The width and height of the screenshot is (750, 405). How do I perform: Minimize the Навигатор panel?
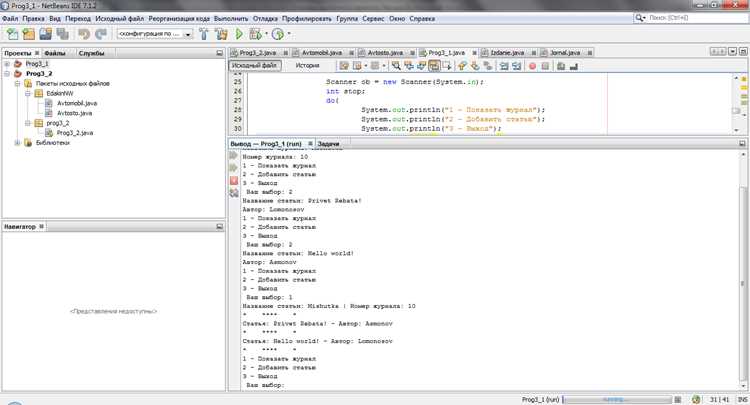pos(220,226)
